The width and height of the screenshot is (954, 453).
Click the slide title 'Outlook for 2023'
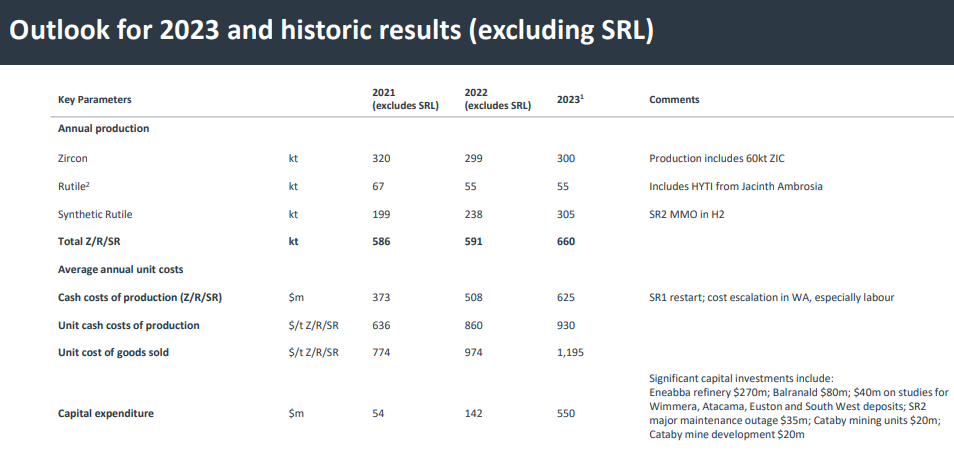pyautogui.click(x=330, y=31)
